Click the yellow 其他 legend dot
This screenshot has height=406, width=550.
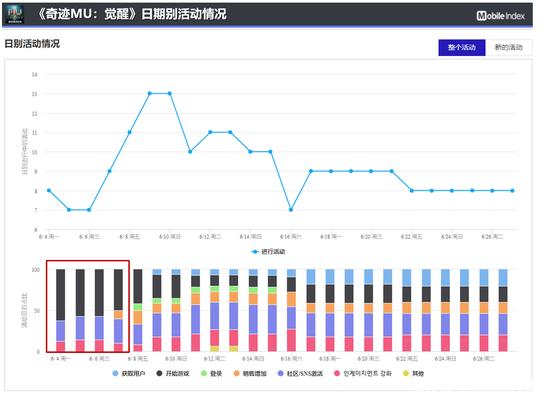coord(406,373)
